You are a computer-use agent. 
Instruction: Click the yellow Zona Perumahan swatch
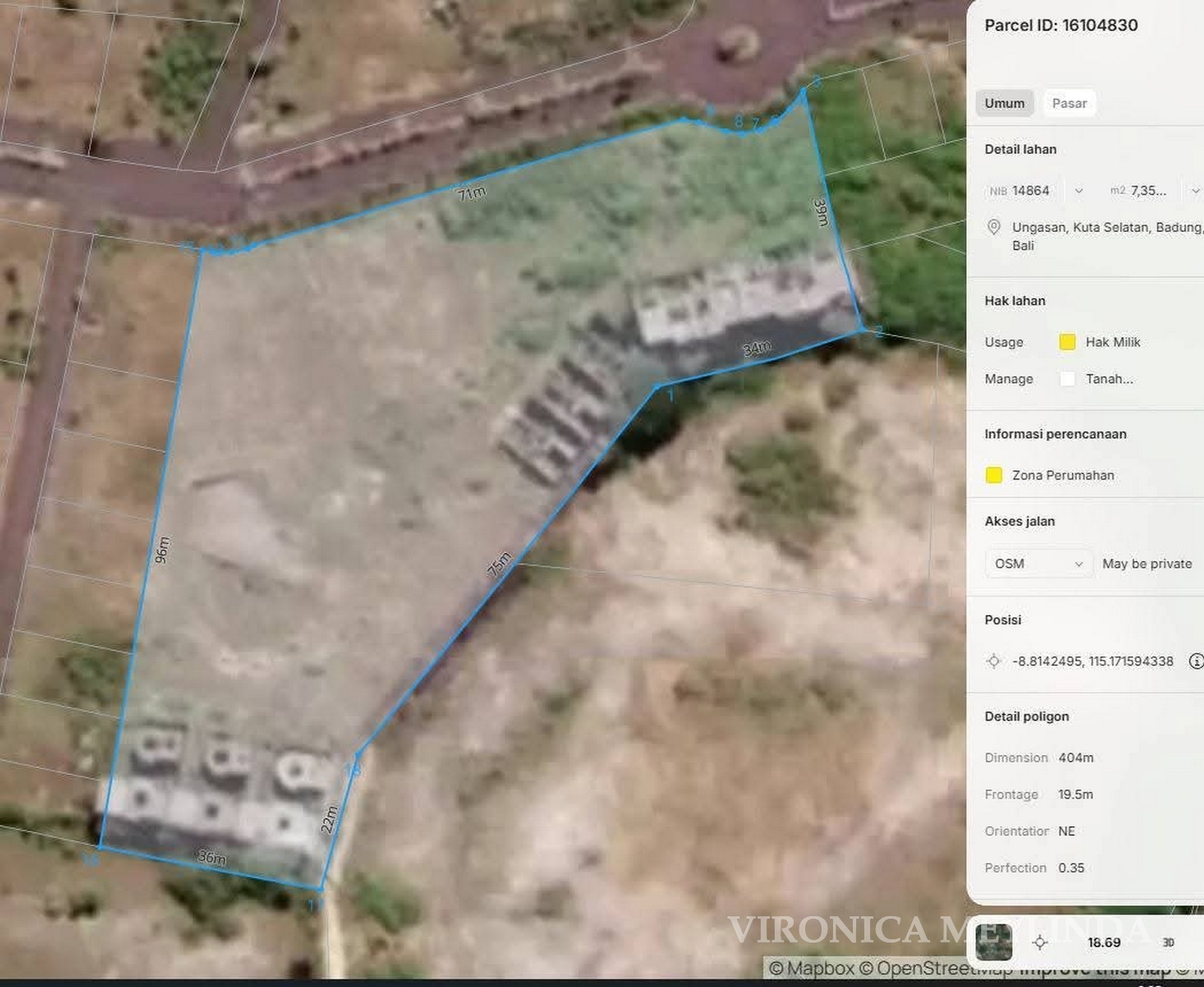[x=993, y=475]
